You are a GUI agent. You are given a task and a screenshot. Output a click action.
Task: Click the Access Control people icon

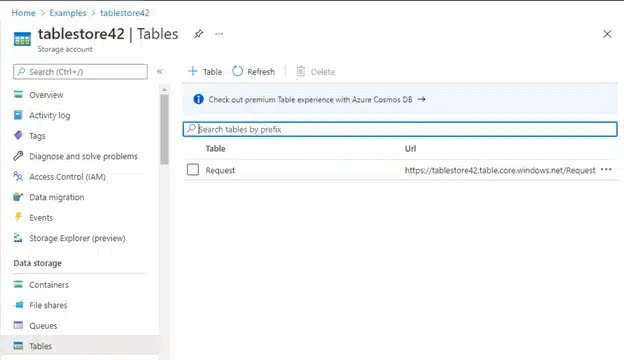coord(18,176)
